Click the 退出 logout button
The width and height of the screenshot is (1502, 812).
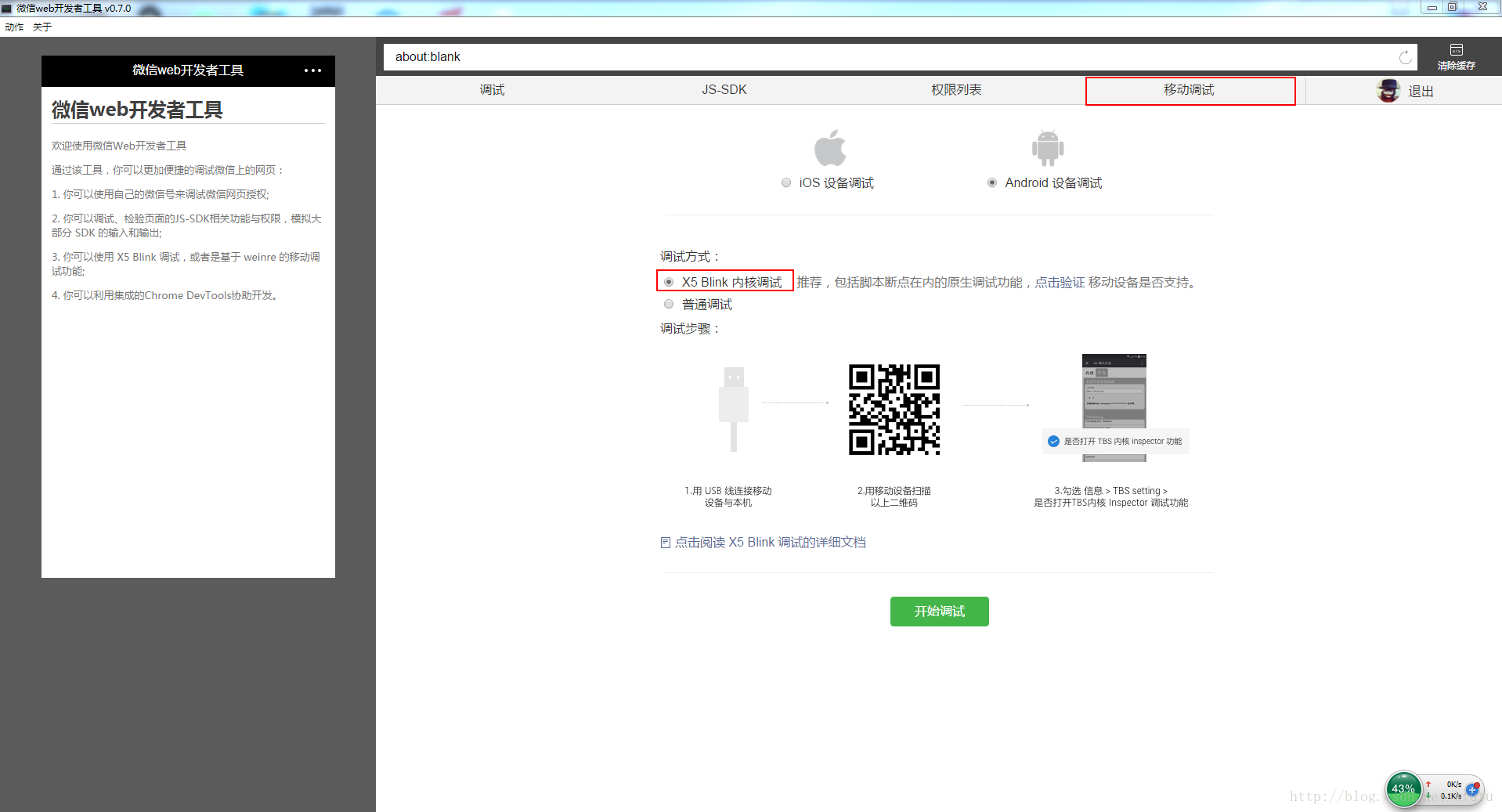[1421, 92]
